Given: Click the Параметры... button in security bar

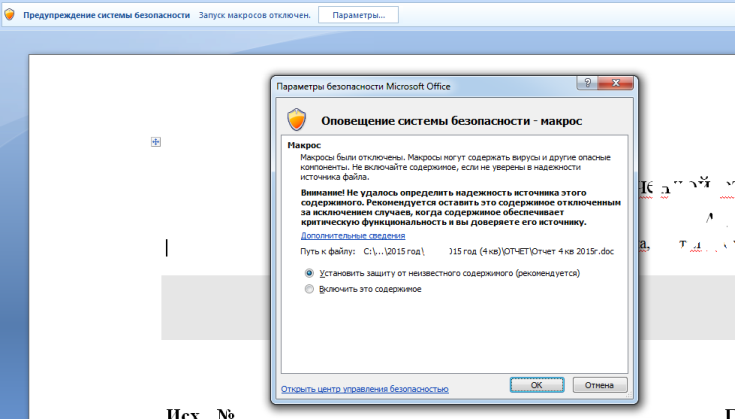Looking at the screenshot, I should click(358, 15).
